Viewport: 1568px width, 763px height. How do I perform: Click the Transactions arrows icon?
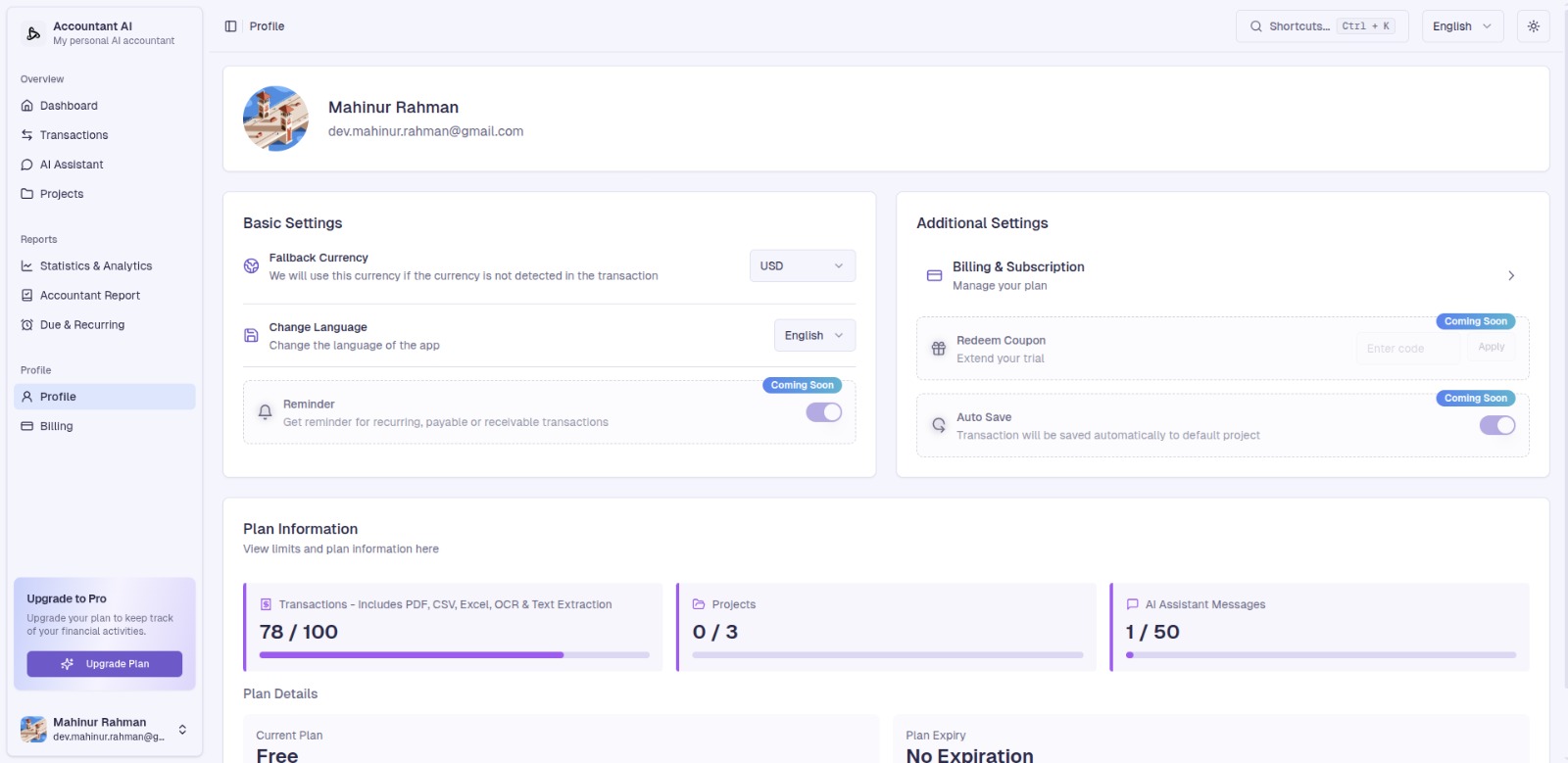[27, 135]
